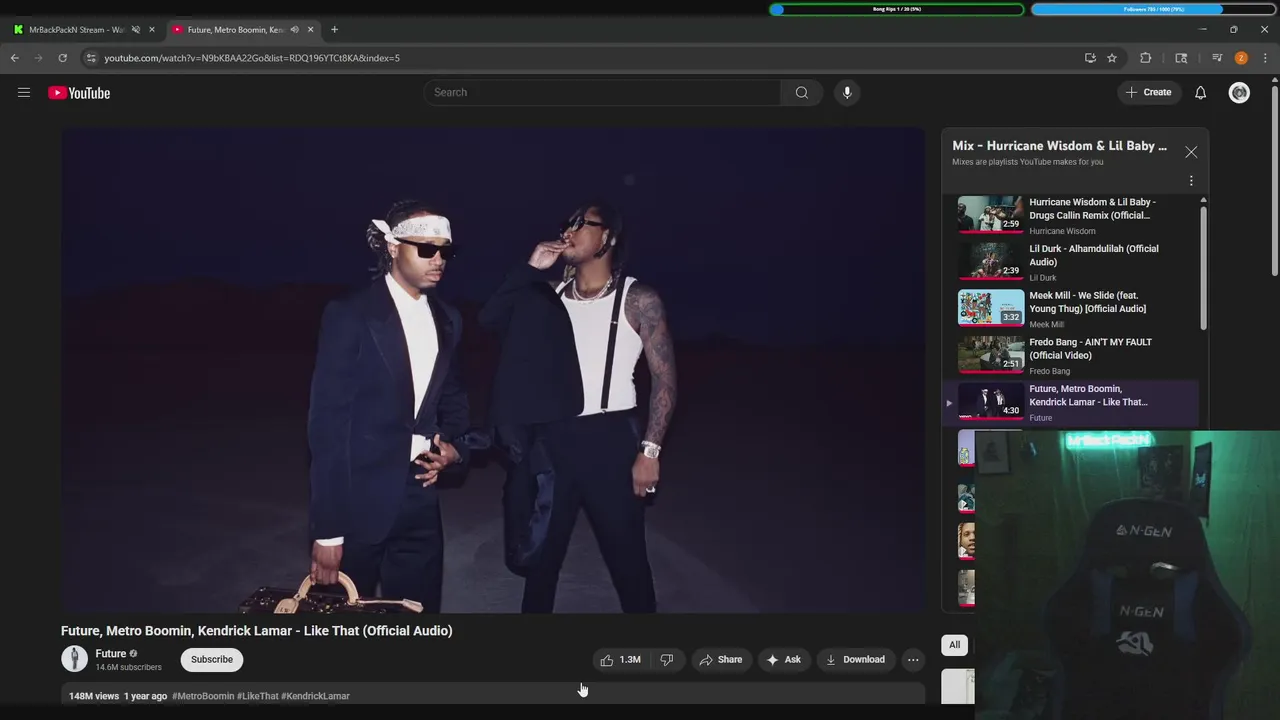Like the video with thumbs up
1280x720 pixels.
pyautogui.click(x=621, y=660)
